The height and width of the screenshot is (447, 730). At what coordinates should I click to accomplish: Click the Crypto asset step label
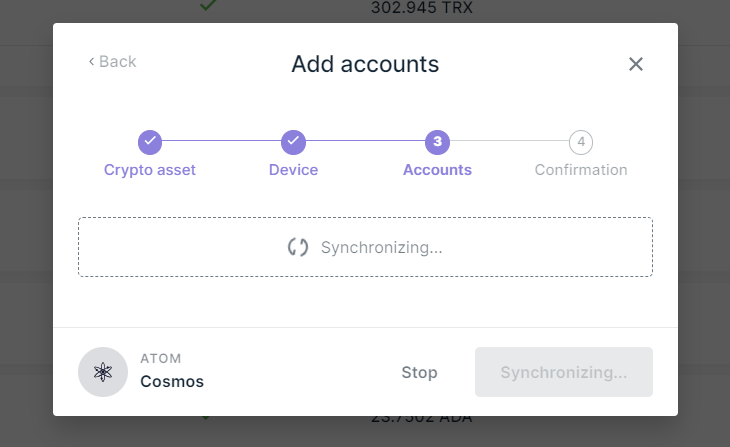150,170
